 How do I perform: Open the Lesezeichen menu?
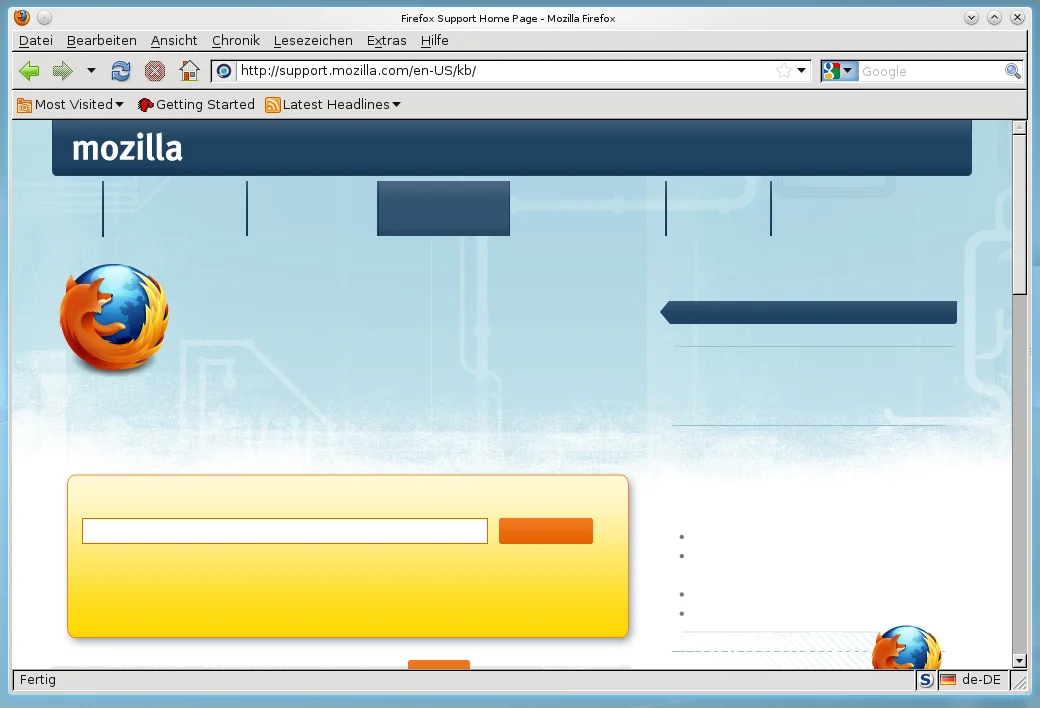tap(313, 40)
